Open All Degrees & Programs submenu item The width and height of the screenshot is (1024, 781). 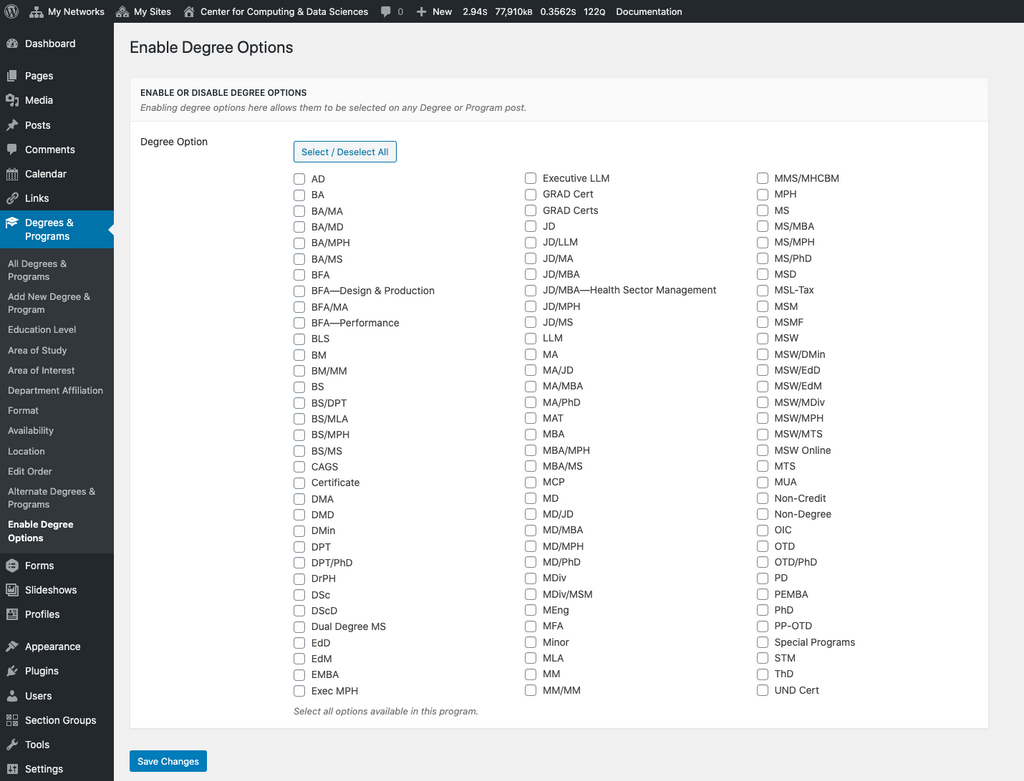[x=37, y=270]
